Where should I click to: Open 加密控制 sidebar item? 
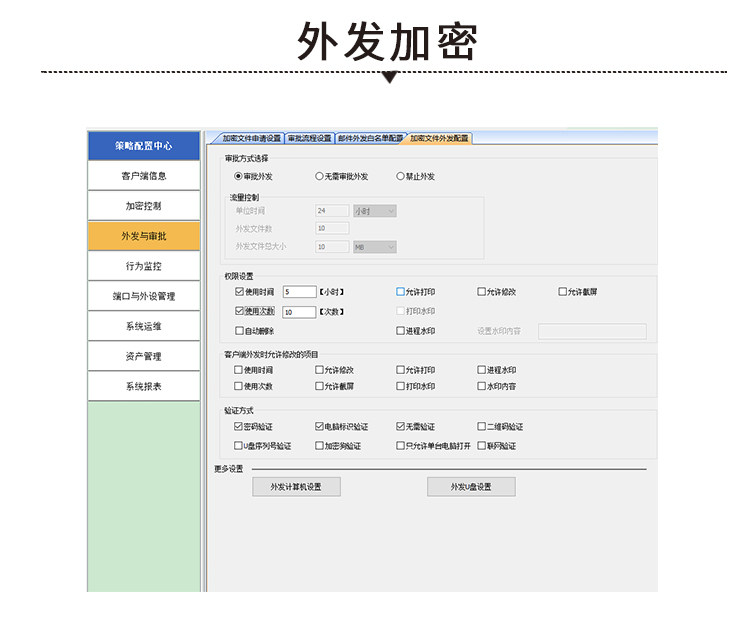[x=143, y=206]
